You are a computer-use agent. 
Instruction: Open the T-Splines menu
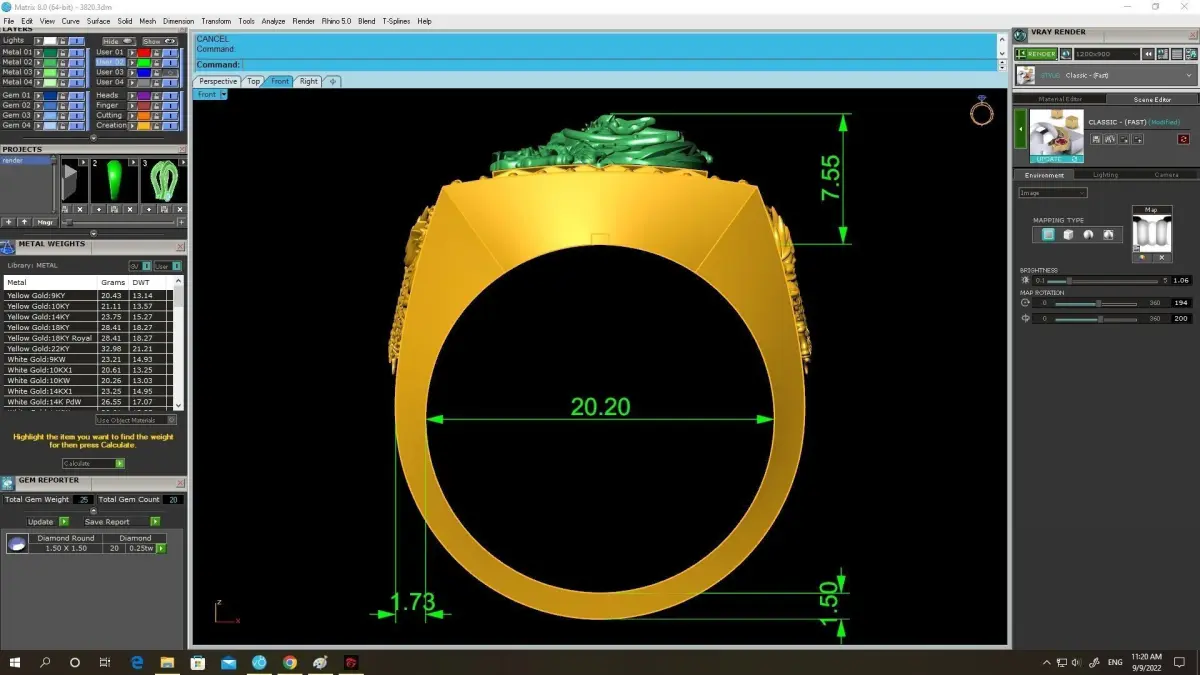[x=396, y=21]
